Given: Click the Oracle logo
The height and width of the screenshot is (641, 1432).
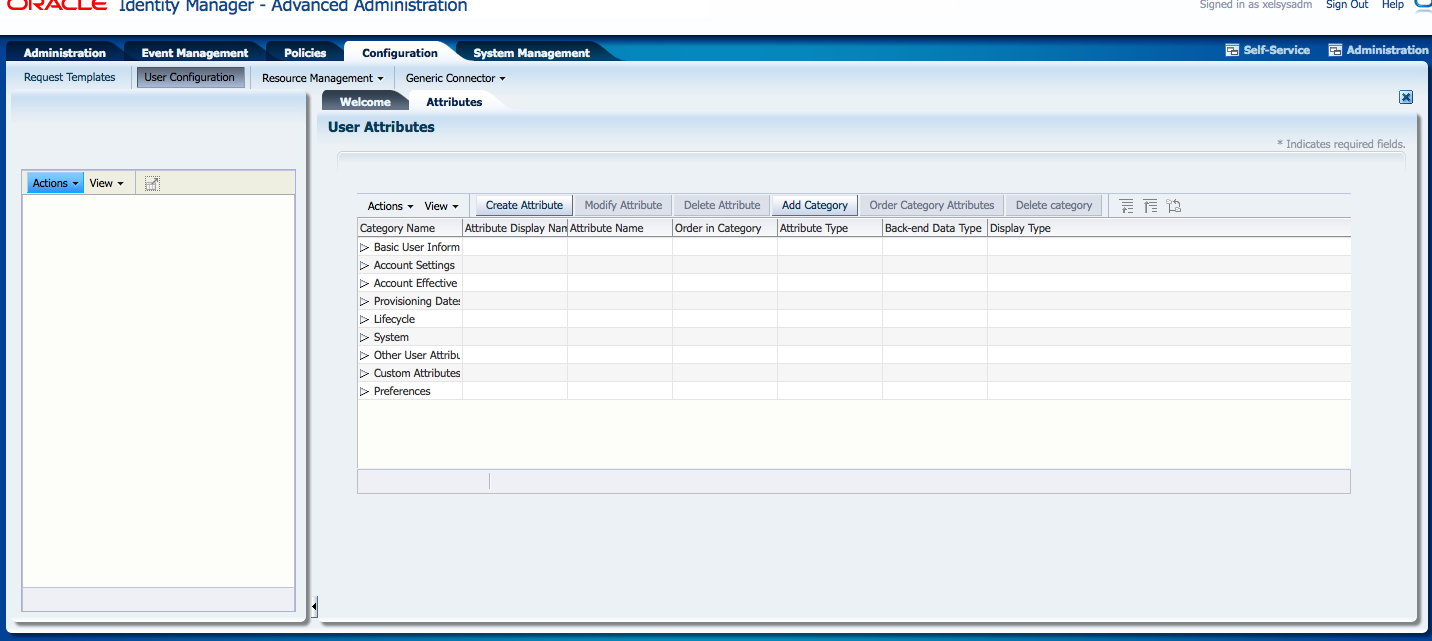Looking at the screenshot, I should [55, 5].
